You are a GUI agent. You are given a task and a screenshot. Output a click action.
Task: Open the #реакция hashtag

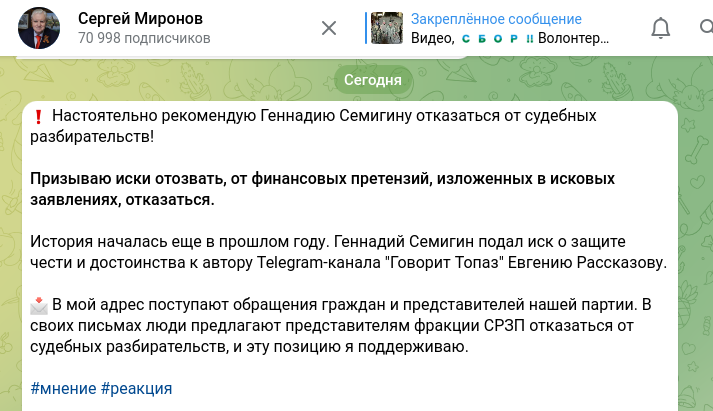[x=136, y=388]
